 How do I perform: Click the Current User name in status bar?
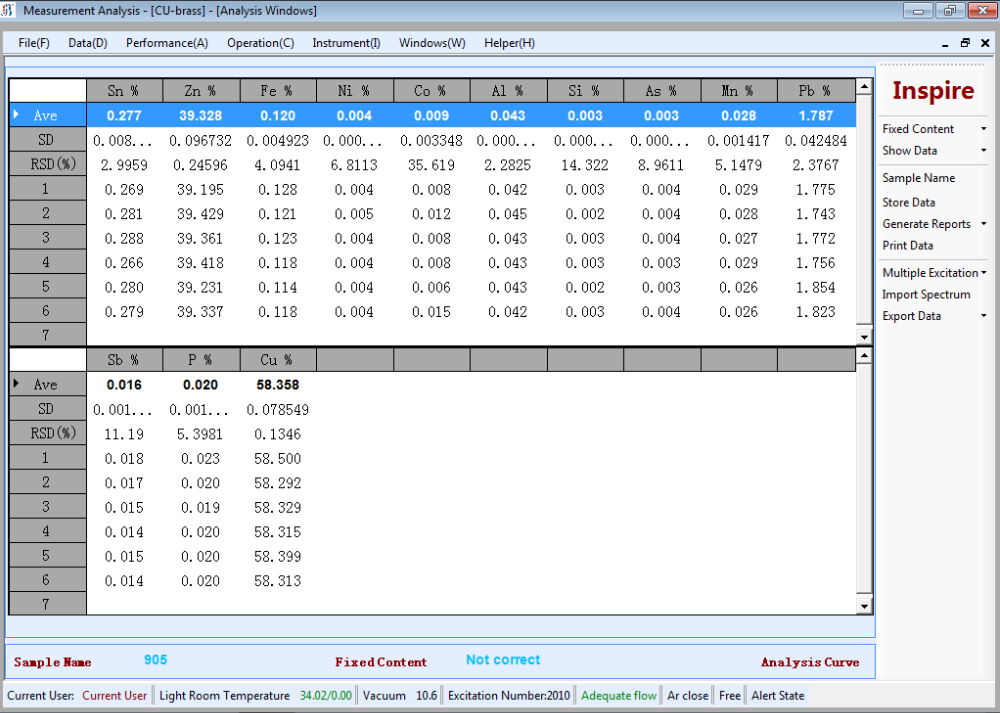(114, 695)
